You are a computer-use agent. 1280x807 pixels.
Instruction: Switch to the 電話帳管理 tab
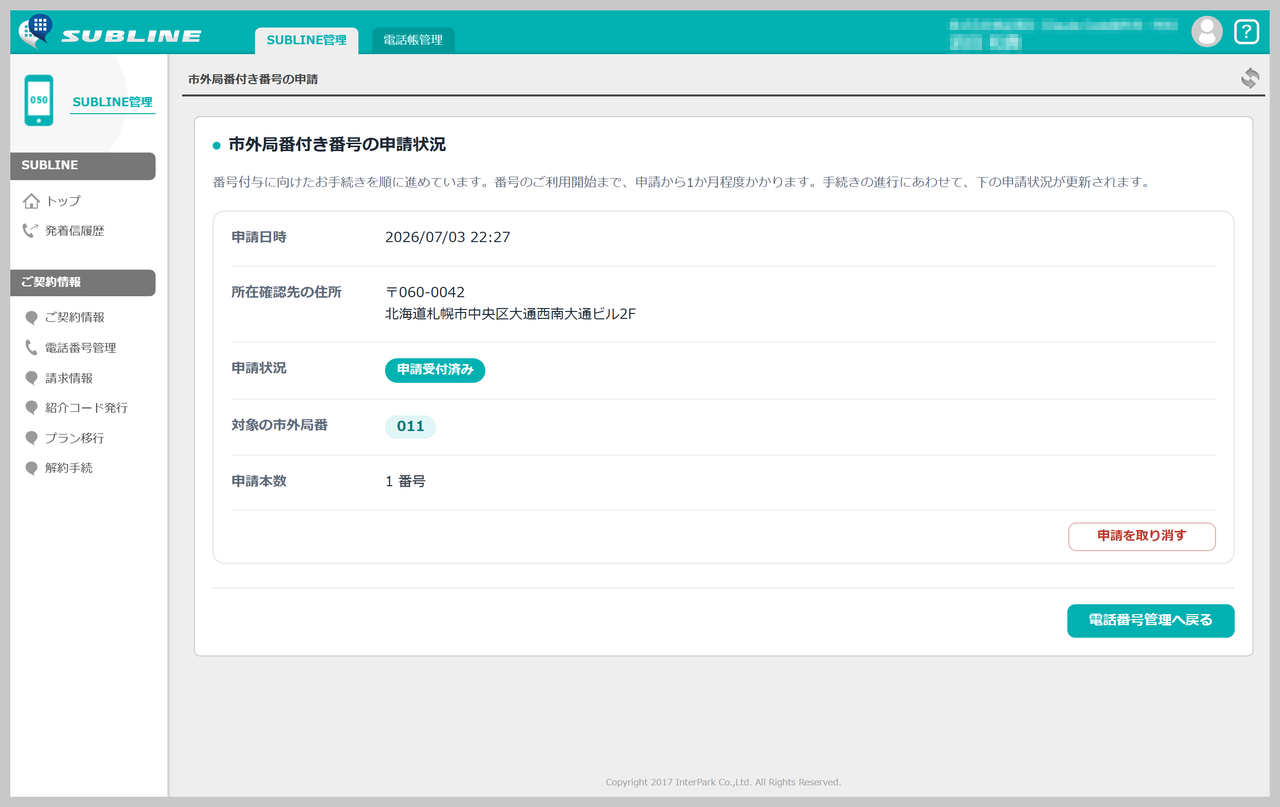413,40
